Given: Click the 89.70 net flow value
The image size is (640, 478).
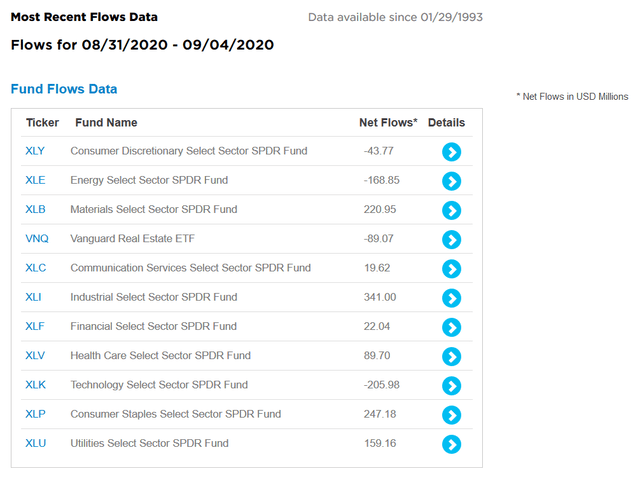Looking at the screenshot, I should coord(377,356).
